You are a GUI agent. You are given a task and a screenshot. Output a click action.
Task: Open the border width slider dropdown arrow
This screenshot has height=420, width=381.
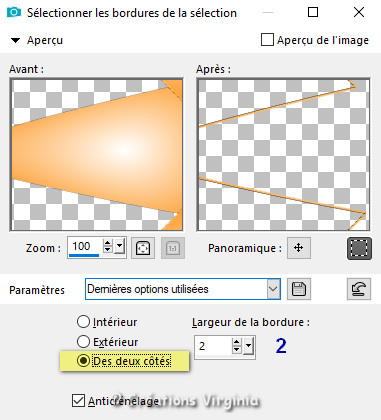coord(249,346)
